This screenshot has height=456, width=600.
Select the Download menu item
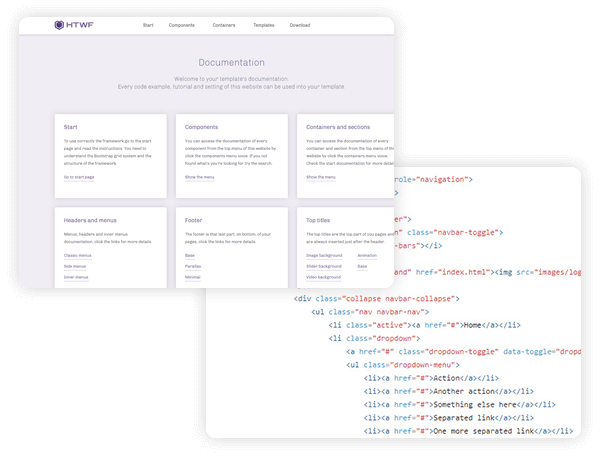[300, 25]
